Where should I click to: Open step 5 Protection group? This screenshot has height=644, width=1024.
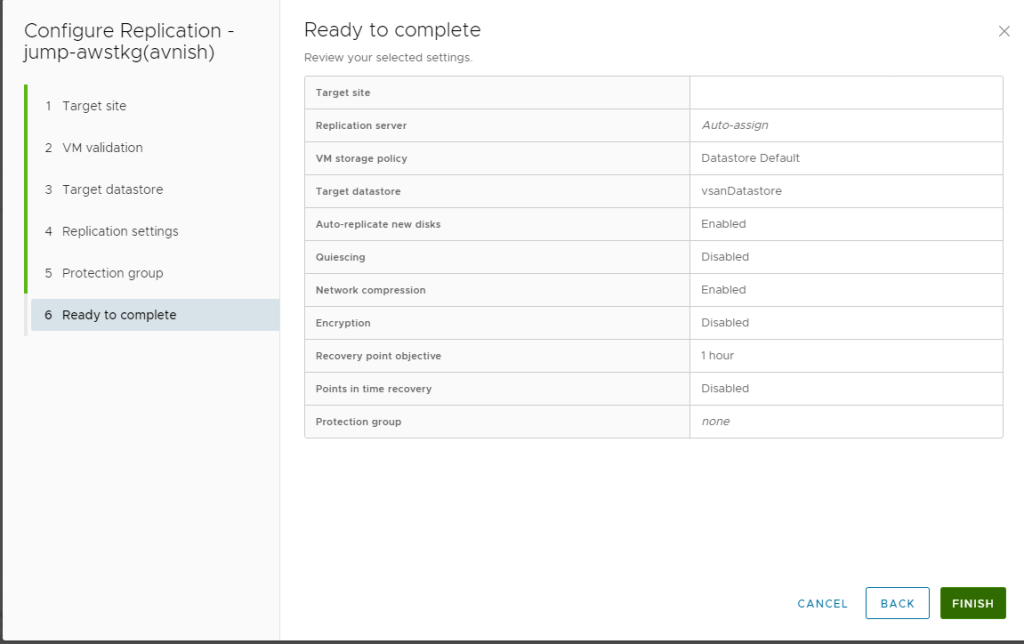[112, 273]
